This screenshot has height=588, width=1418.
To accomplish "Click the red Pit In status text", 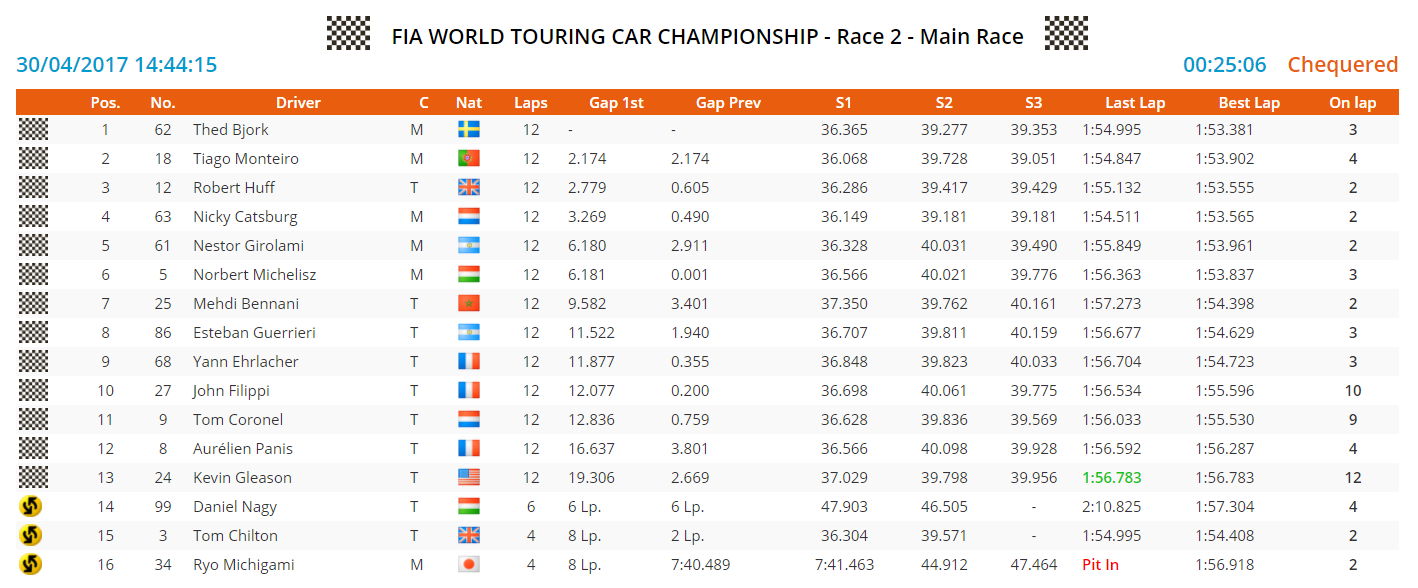I will tap(1100, 565).
